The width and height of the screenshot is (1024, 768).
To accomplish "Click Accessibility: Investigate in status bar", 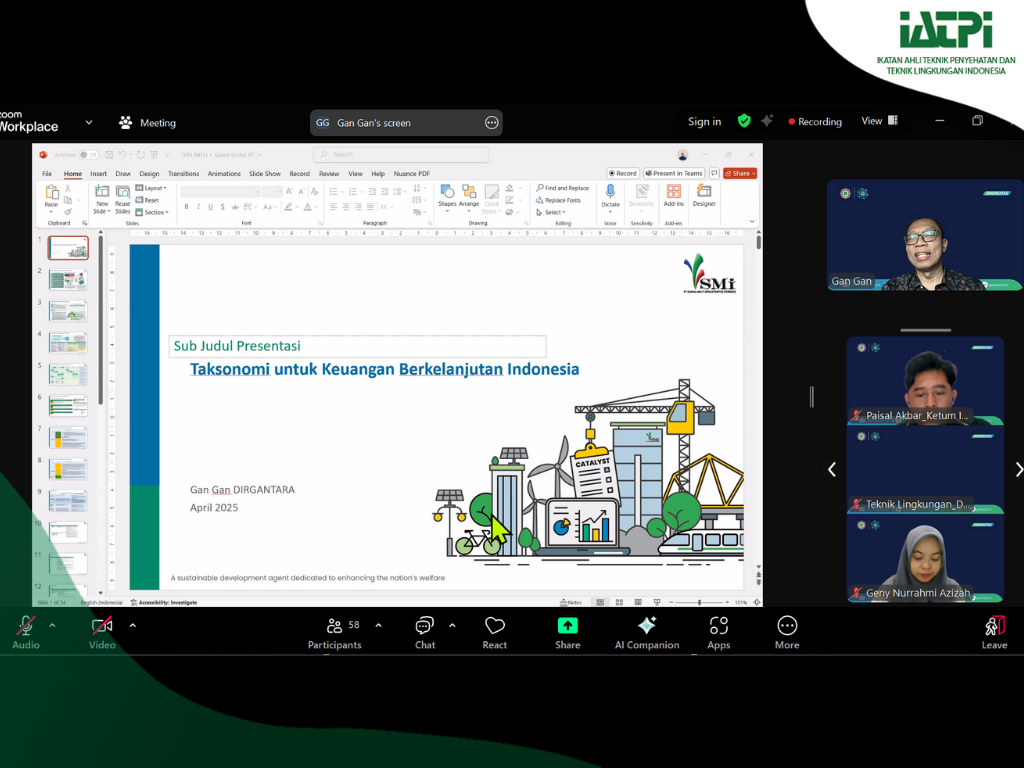I will (164, 602).
